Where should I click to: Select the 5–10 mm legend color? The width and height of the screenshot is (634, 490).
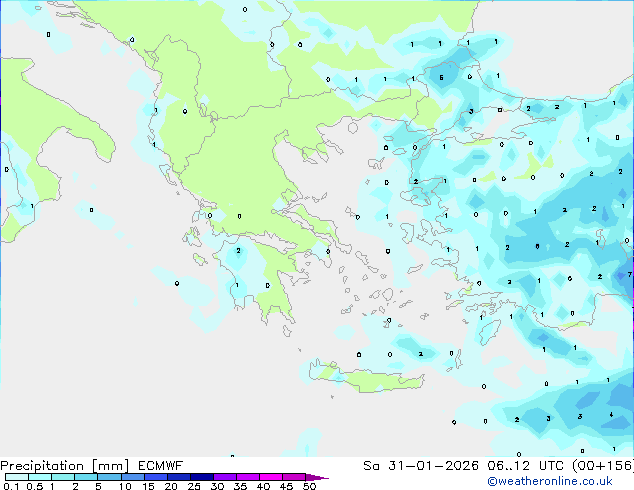[x=109, y=477]
